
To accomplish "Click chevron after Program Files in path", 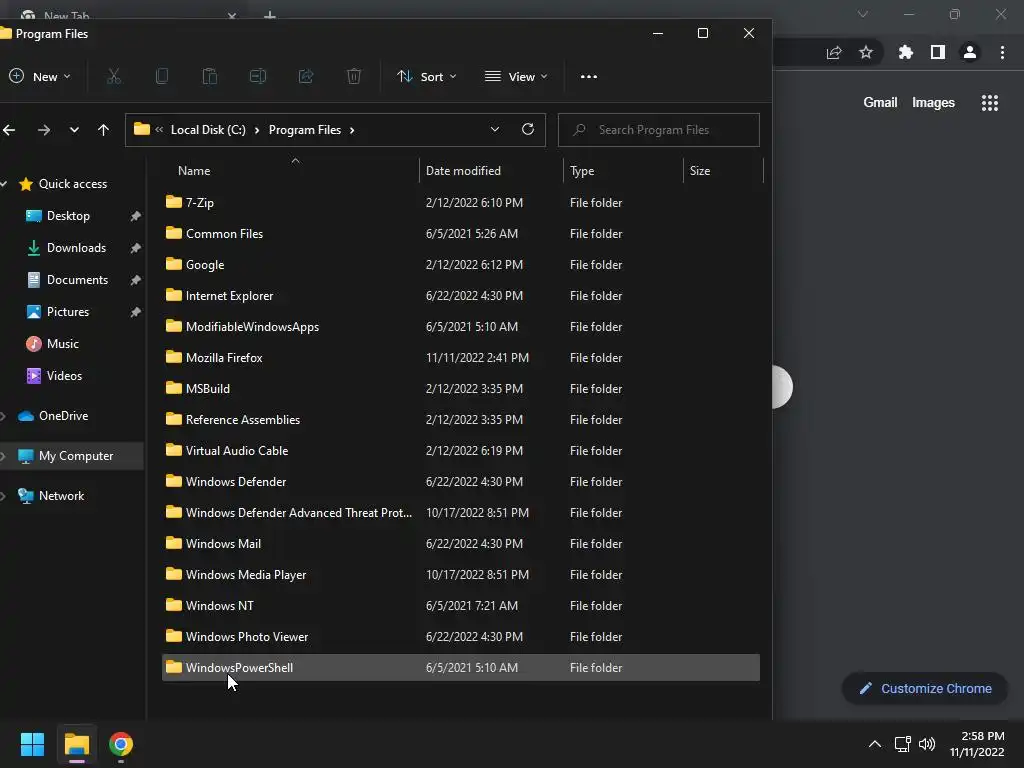I will click(x=352, y=130).
